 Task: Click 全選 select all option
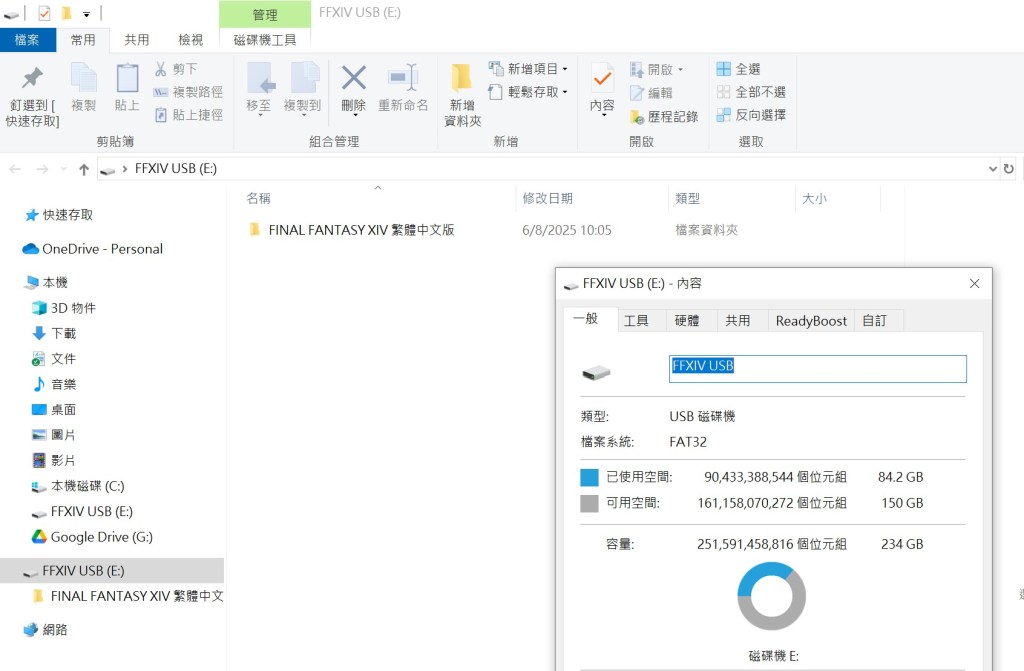738,69
